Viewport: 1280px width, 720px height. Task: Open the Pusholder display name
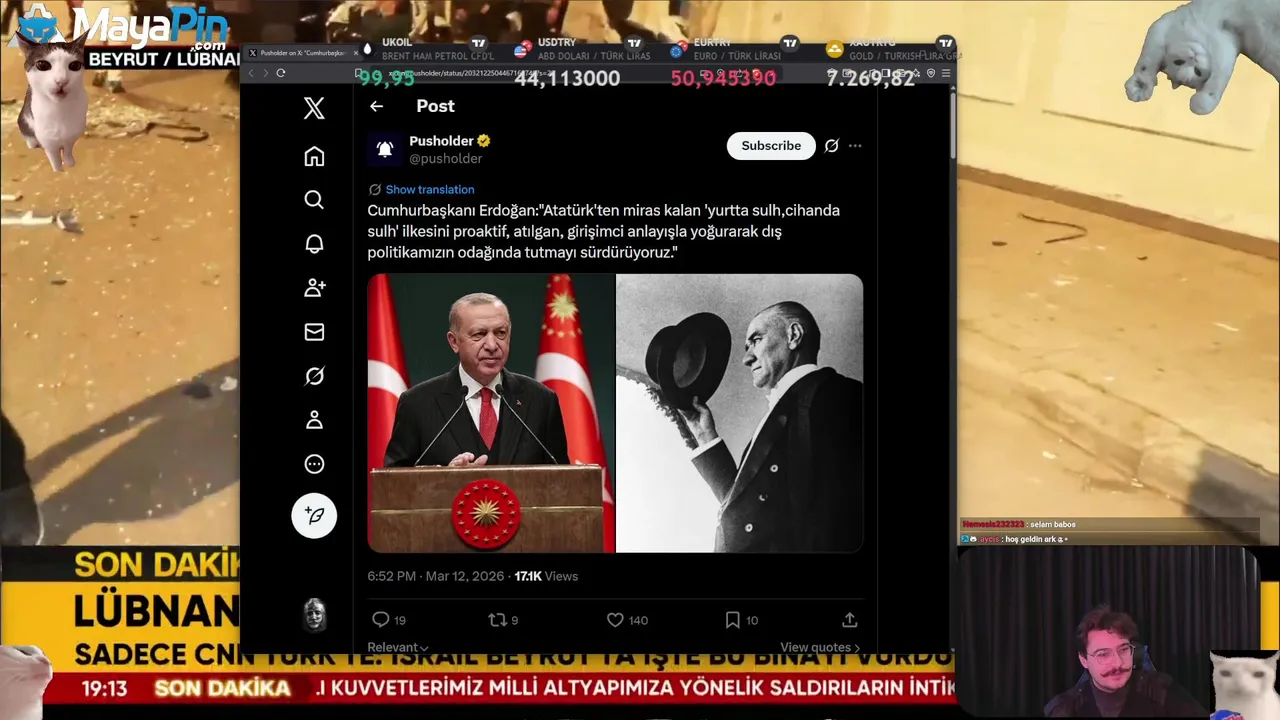pyautogui.click(x=441, y=141)
